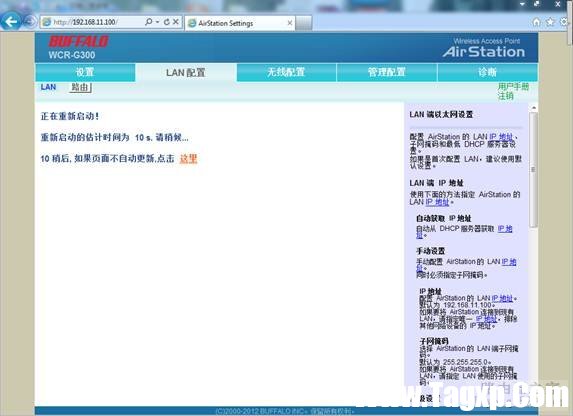The width and height of the screenshot is (573, 416).
Task: Click the address bar URL field
Action: [x=94, y=22]
